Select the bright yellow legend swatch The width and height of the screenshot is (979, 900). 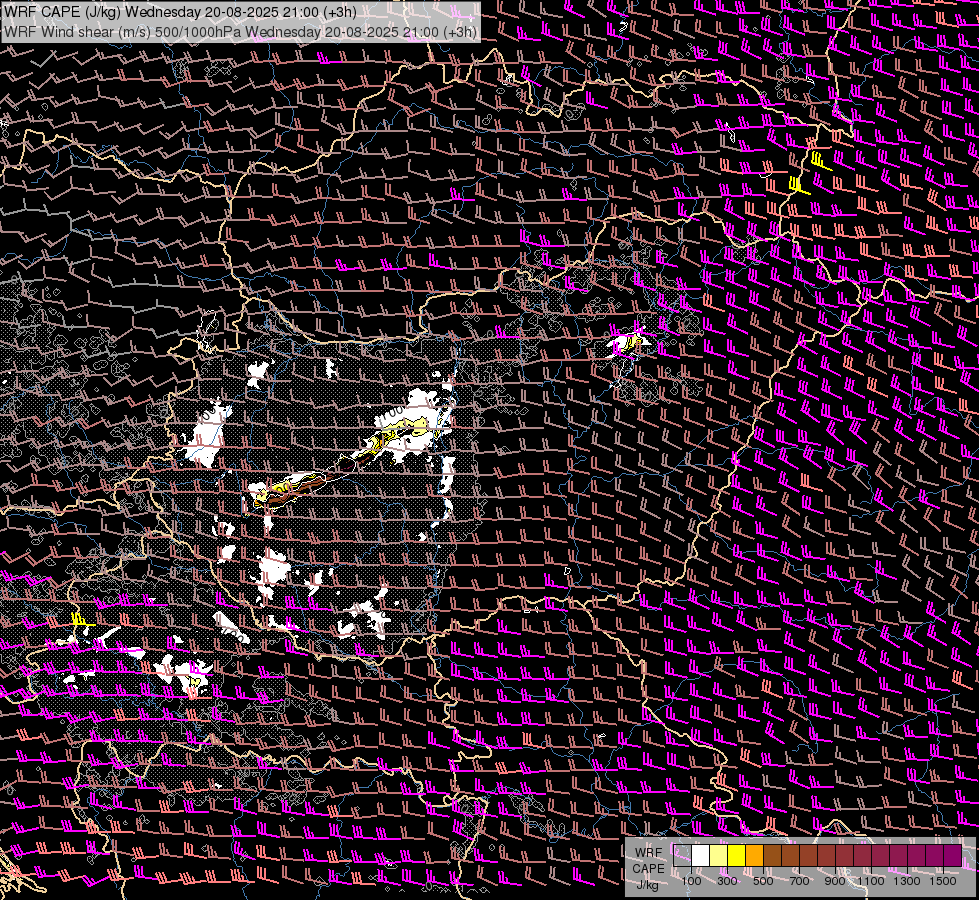coord(736,856)
